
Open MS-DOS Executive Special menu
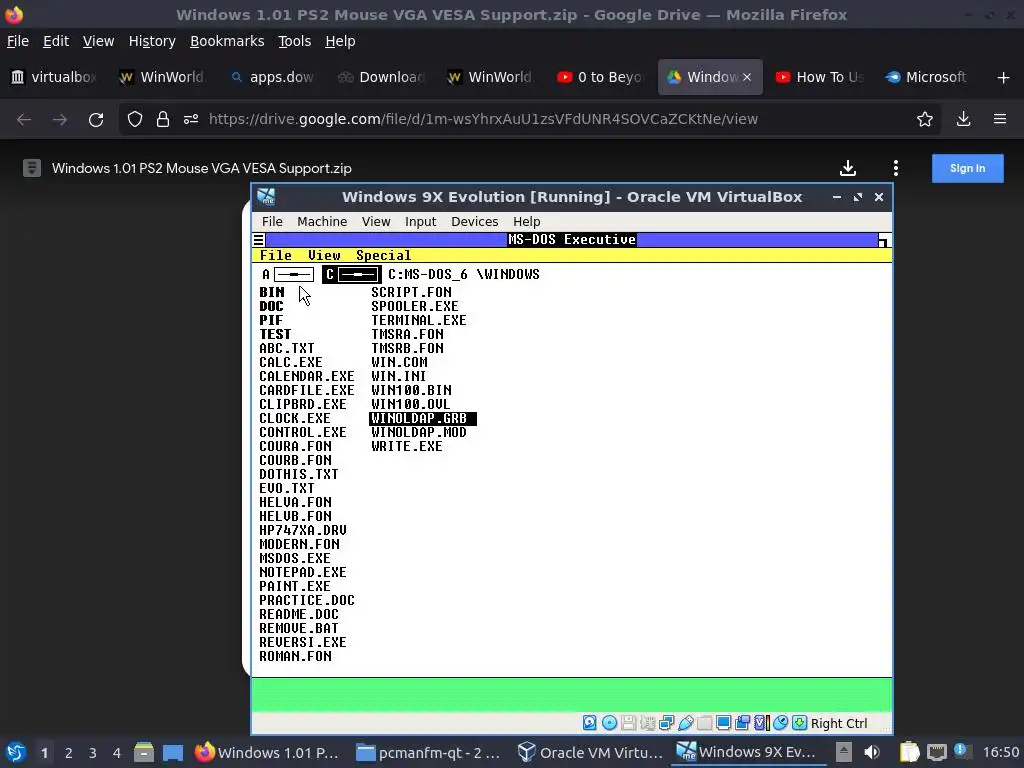(x=383, y=255)
